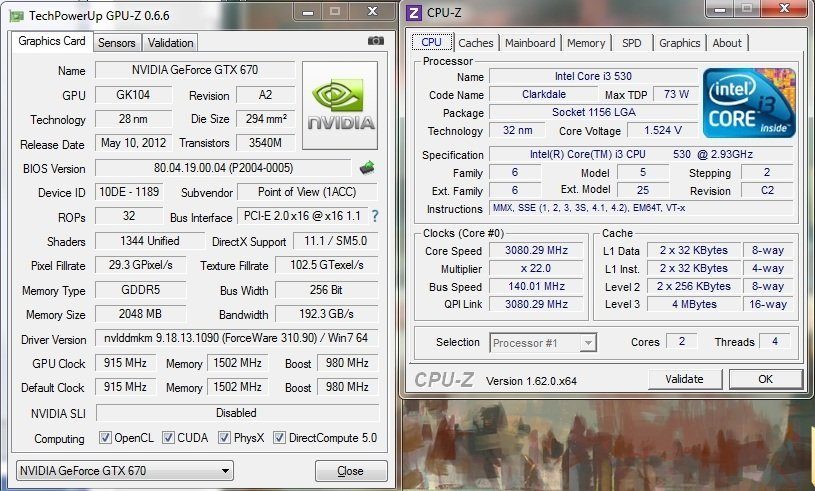Click the CPU-Z title bar Z icon
Viewport: 815px width, 491px height.
pyautogui.click(x=414, y=12)
